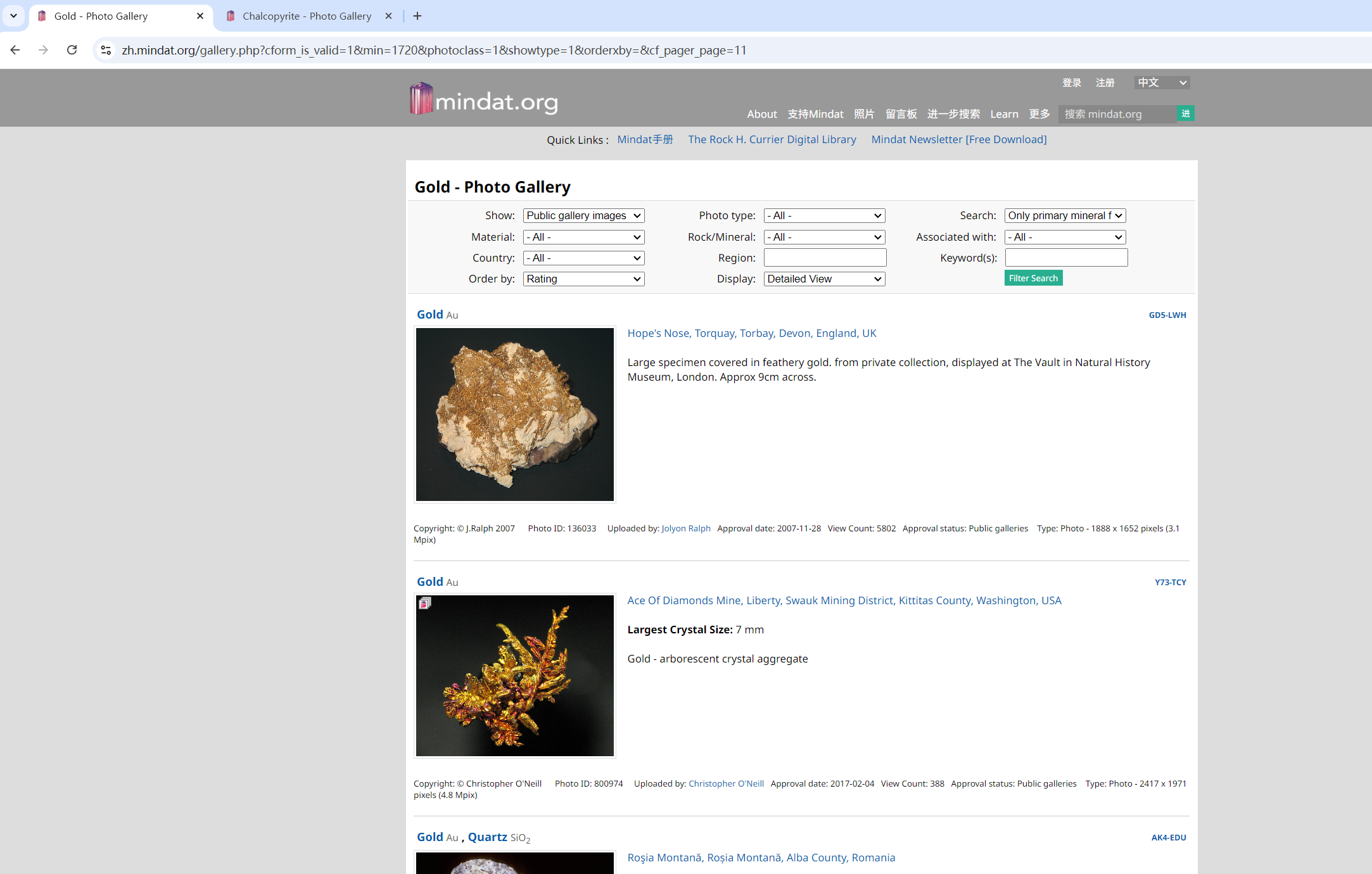
Task: Expand the Order by Rating dropdown
Action: (x=583, y=279)
